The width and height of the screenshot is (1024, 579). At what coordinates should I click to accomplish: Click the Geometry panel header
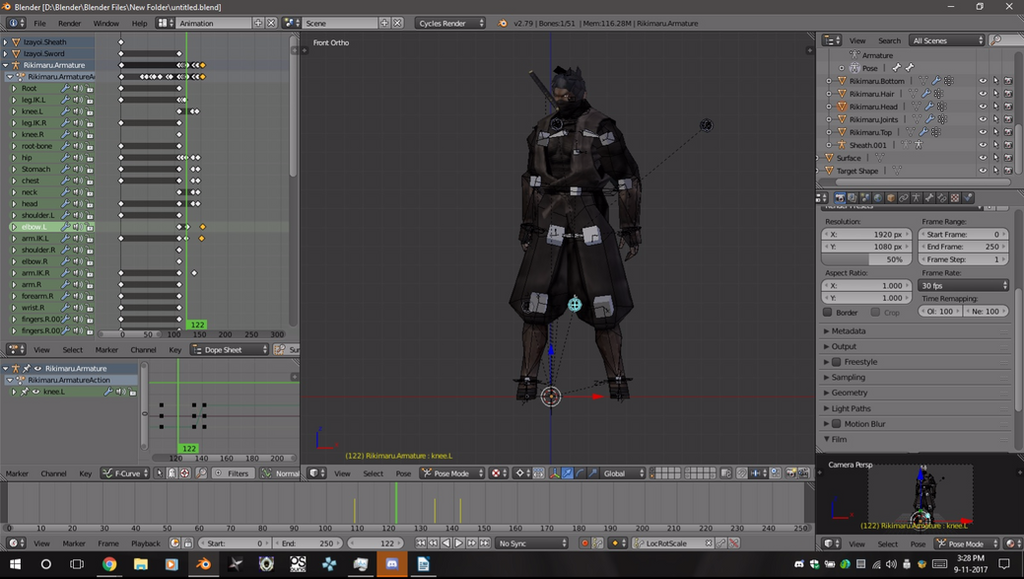tap(849, 392)
